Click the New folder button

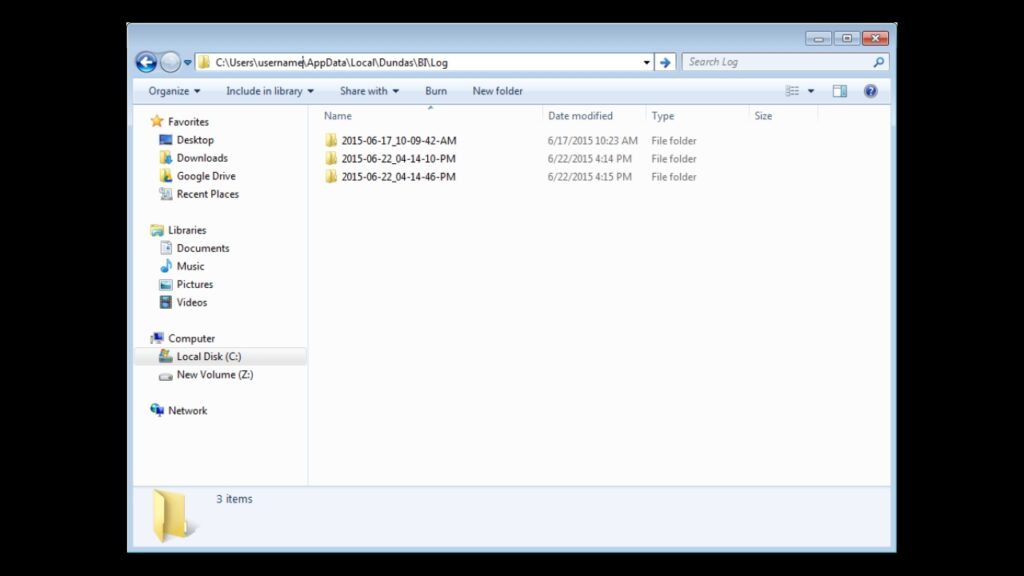497,91
